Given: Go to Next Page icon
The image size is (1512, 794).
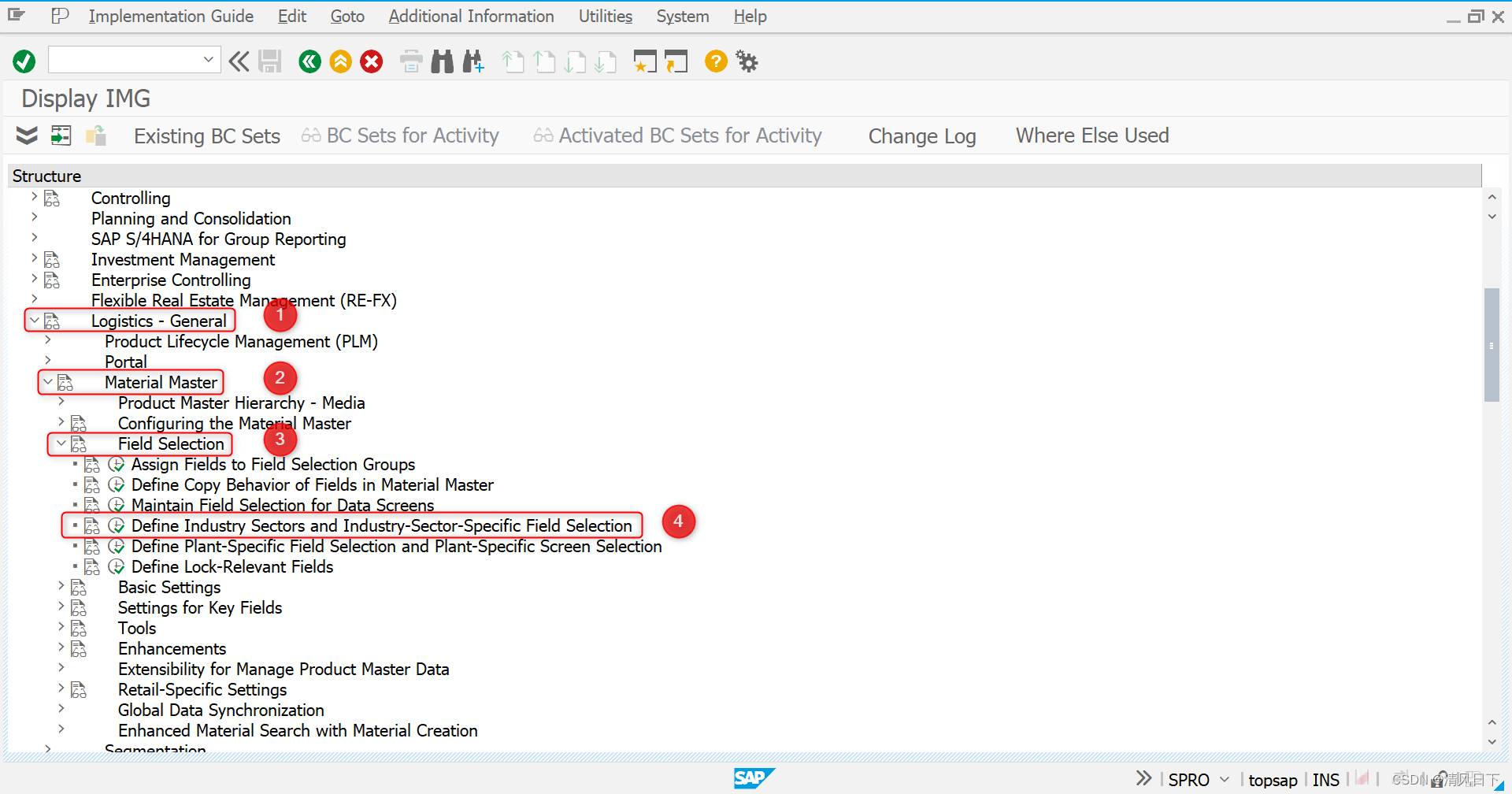Looking at the screenshot, I should pos(575,61).
